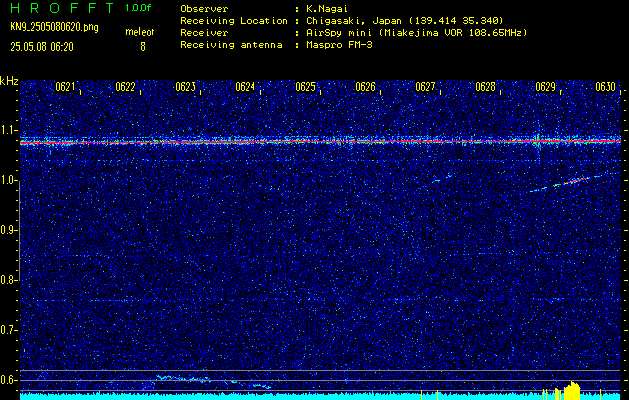
Task: Click the meteor count value 8
Action: click(x=143, y=47)
